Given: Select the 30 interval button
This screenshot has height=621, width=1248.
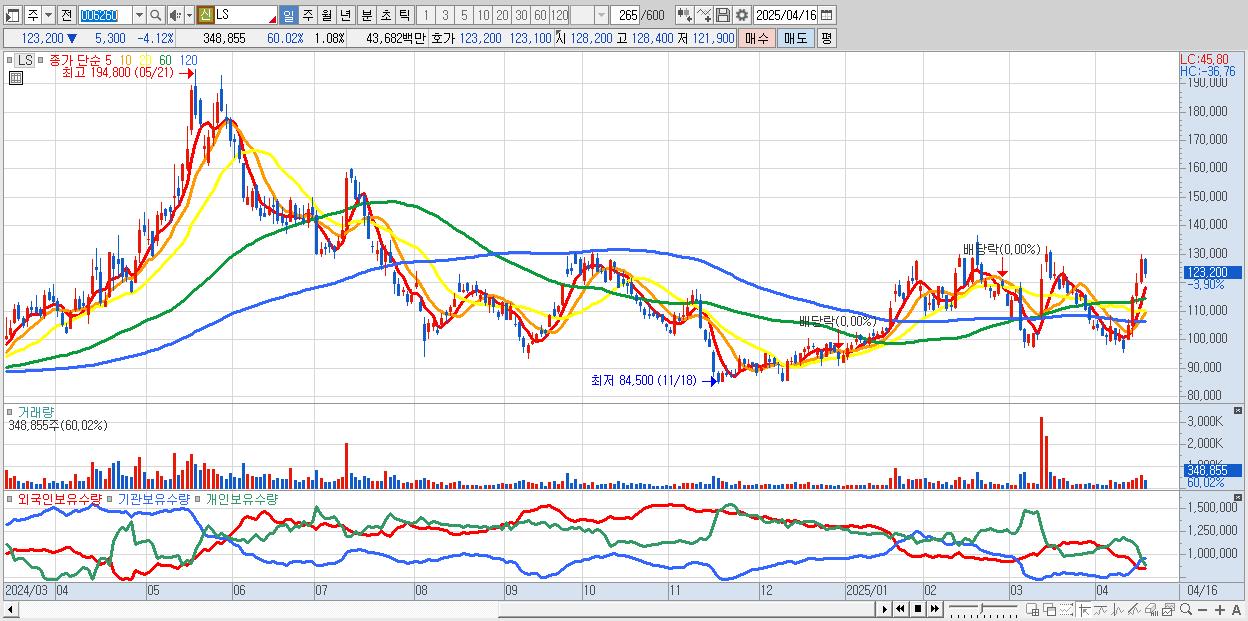Looking at the screenshot, I should pyautogui.click(x=521, y=15).
